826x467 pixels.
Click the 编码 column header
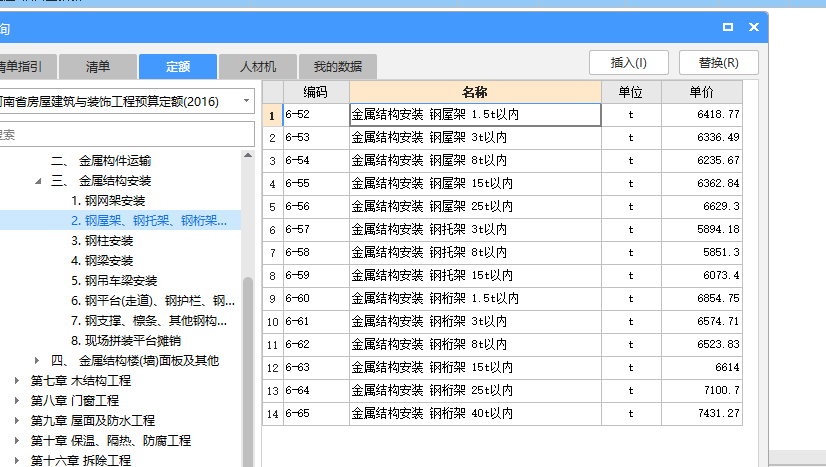click(316, 92)
